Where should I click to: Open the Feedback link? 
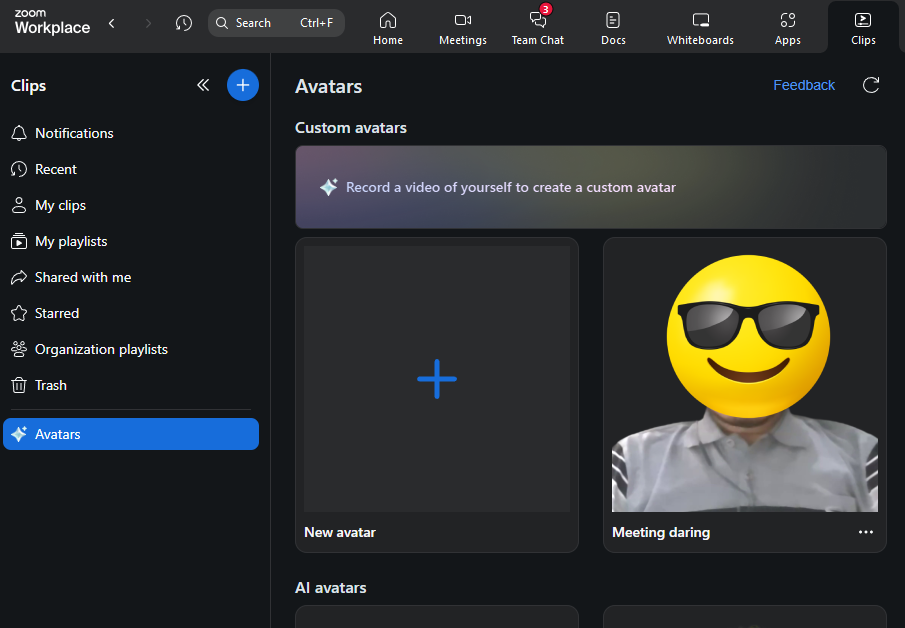point(803,85)
